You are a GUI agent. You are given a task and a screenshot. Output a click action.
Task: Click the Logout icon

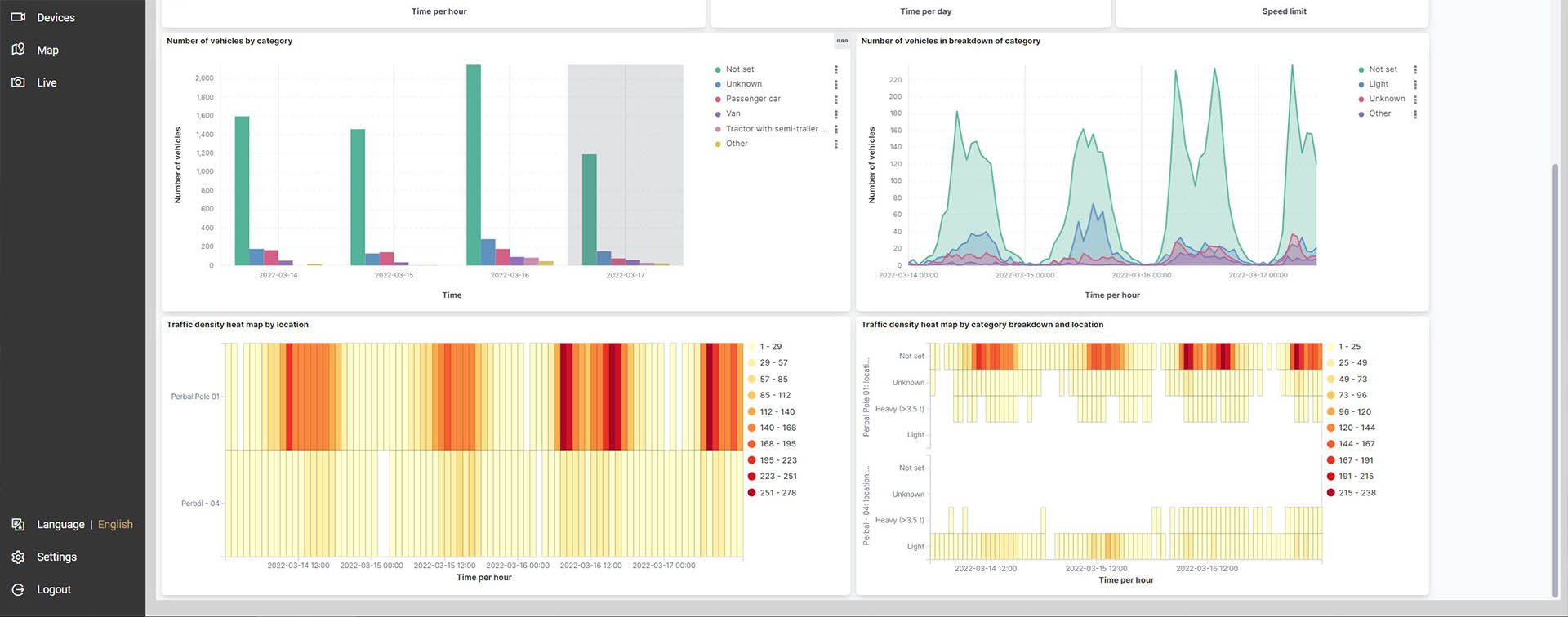(x=18, y=589)
